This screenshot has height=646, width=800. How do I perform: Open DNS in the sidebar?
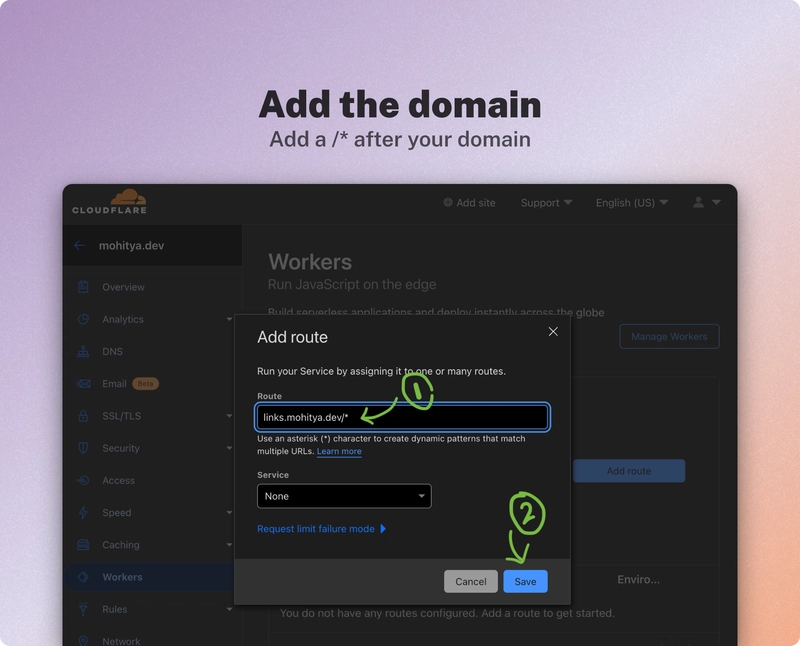coord(112,352)
